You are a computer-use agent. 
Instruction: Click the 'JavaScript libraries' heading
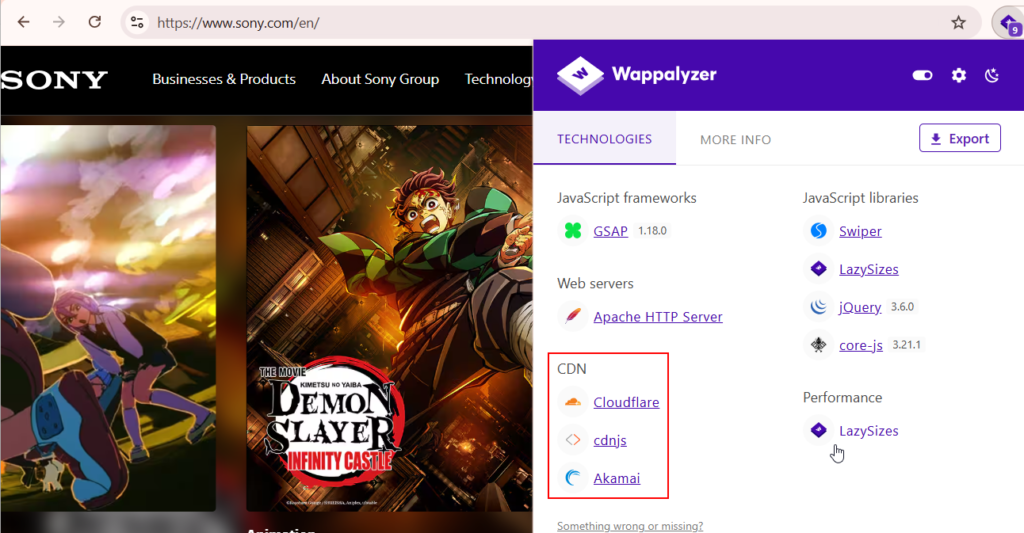(860, 198)
